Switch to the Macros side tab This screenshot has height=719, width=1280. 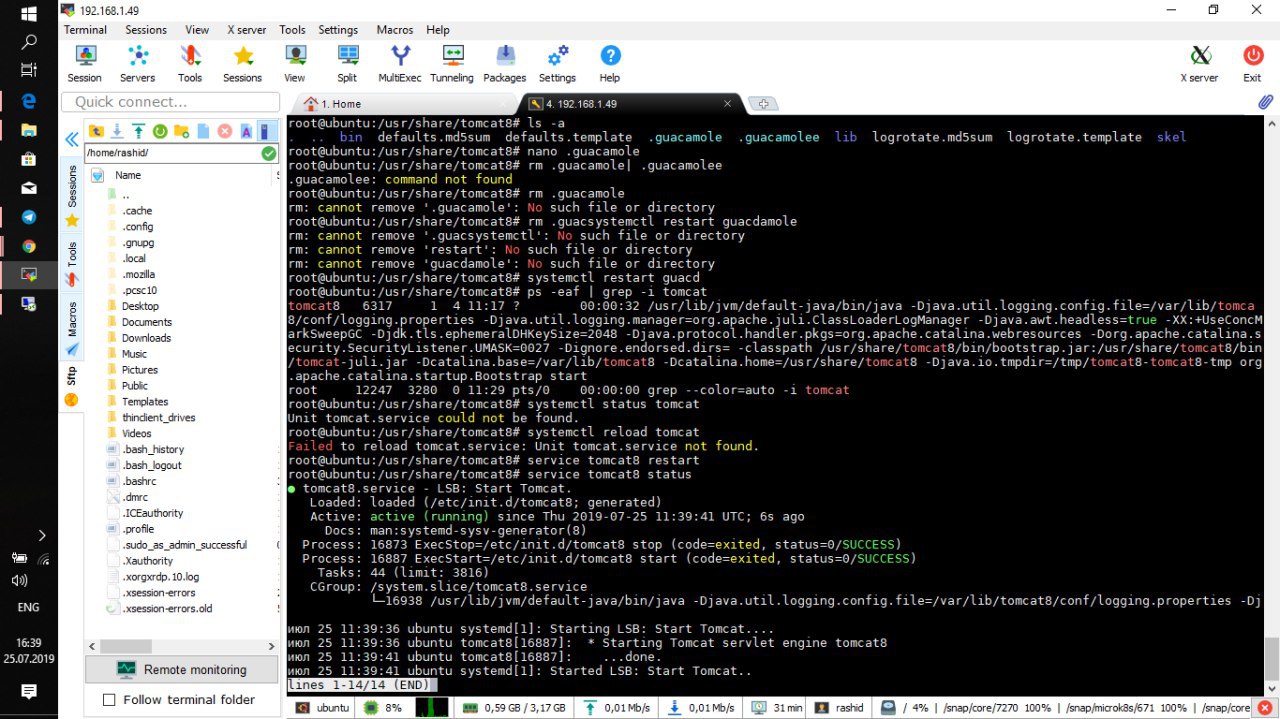[x=72, y=328]
